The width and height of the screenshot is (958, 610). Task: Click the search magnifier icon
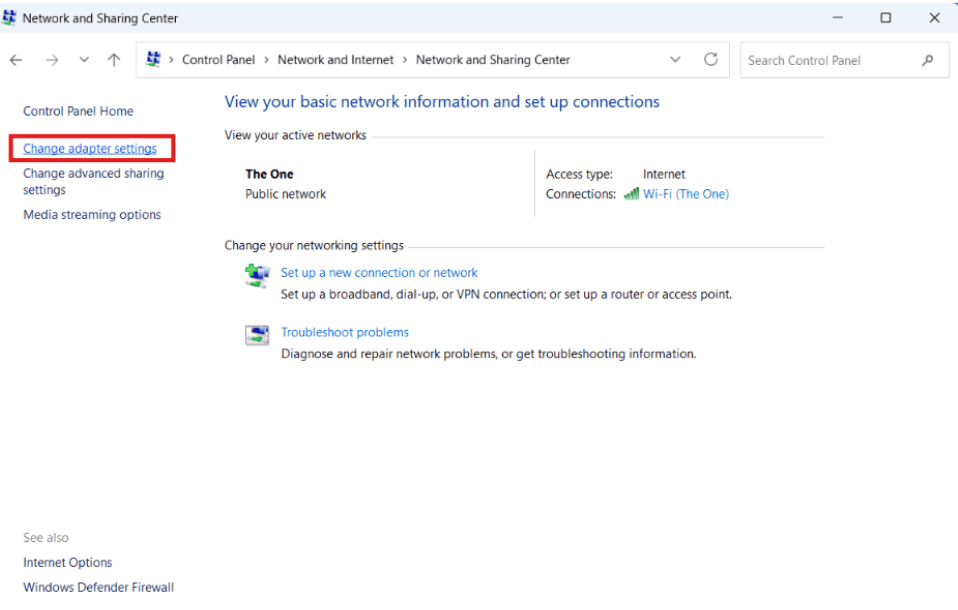[x=927, y=61]
